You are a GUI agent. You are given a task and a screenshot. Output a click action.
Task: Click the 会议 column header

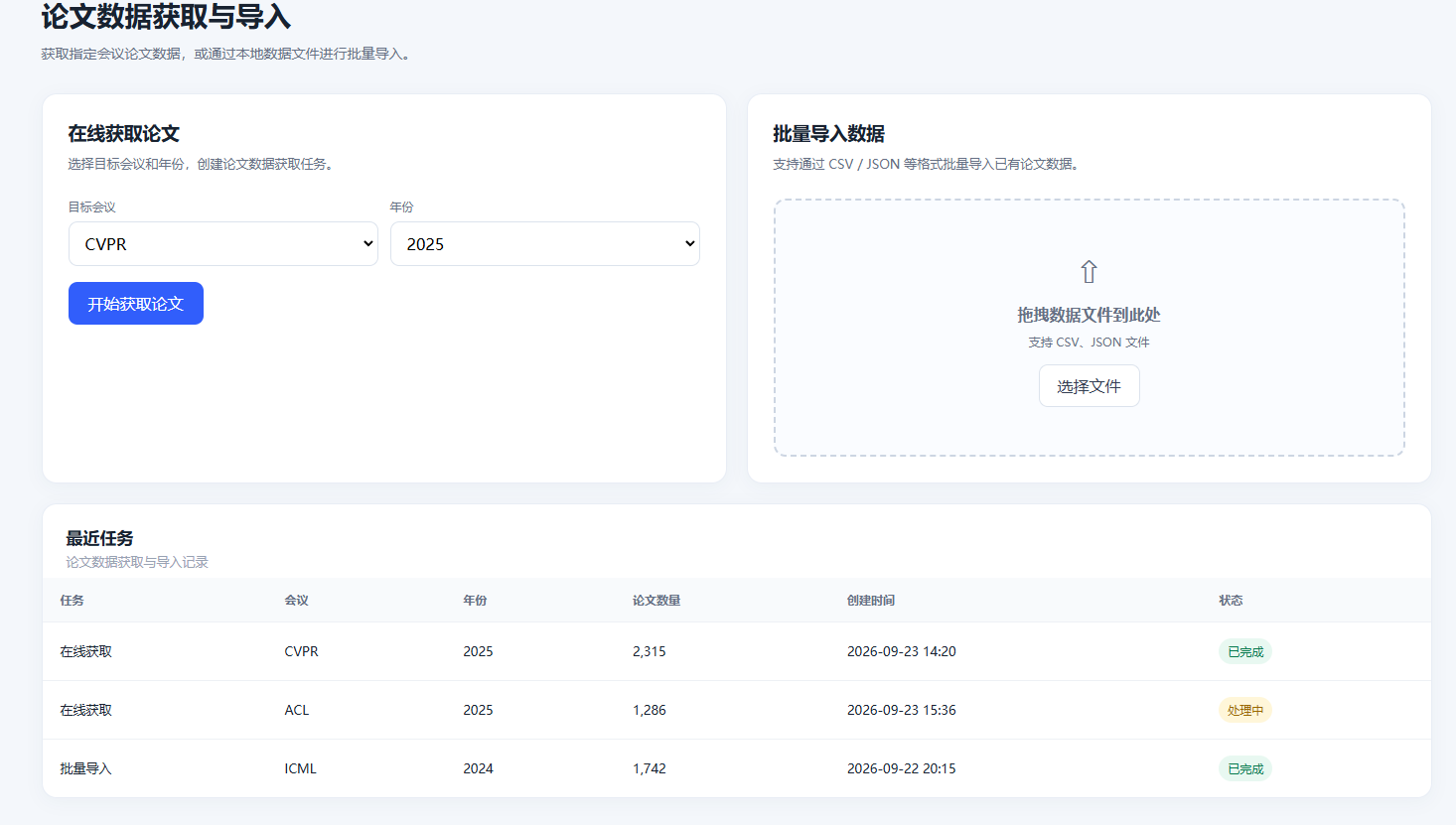296,601
